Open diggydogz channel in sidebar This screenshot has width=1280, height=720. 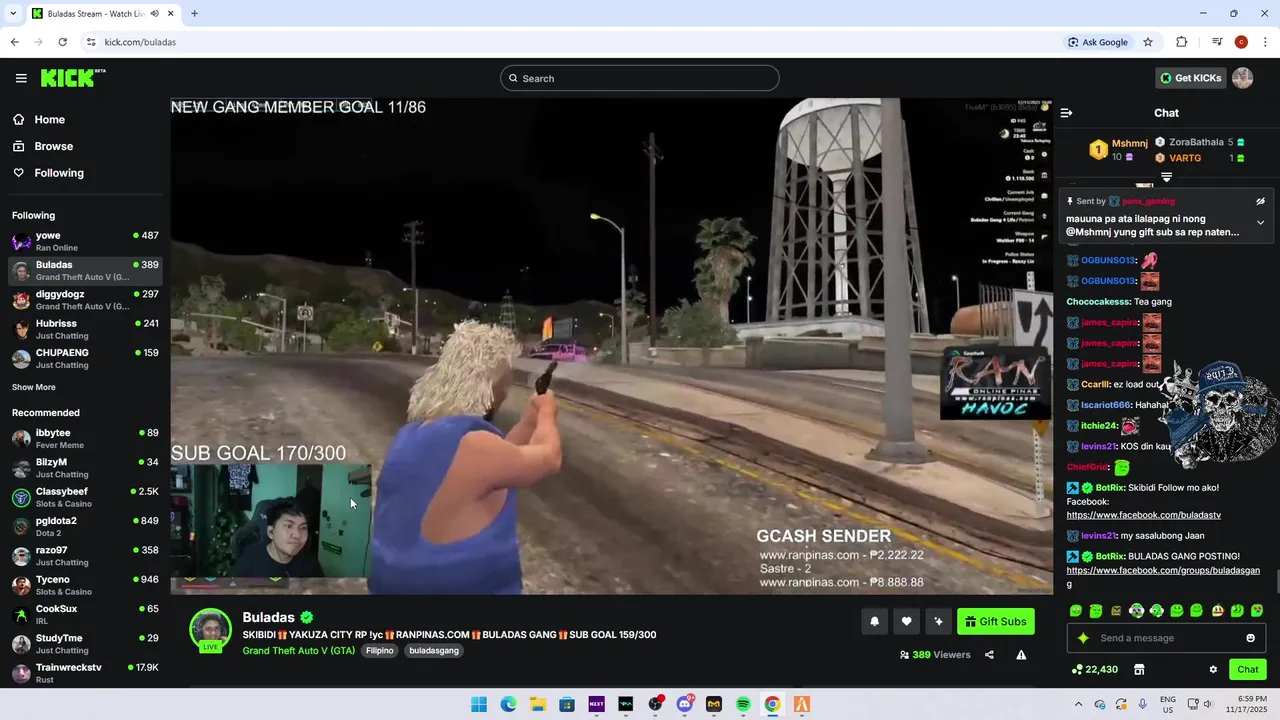click(85, 300)
